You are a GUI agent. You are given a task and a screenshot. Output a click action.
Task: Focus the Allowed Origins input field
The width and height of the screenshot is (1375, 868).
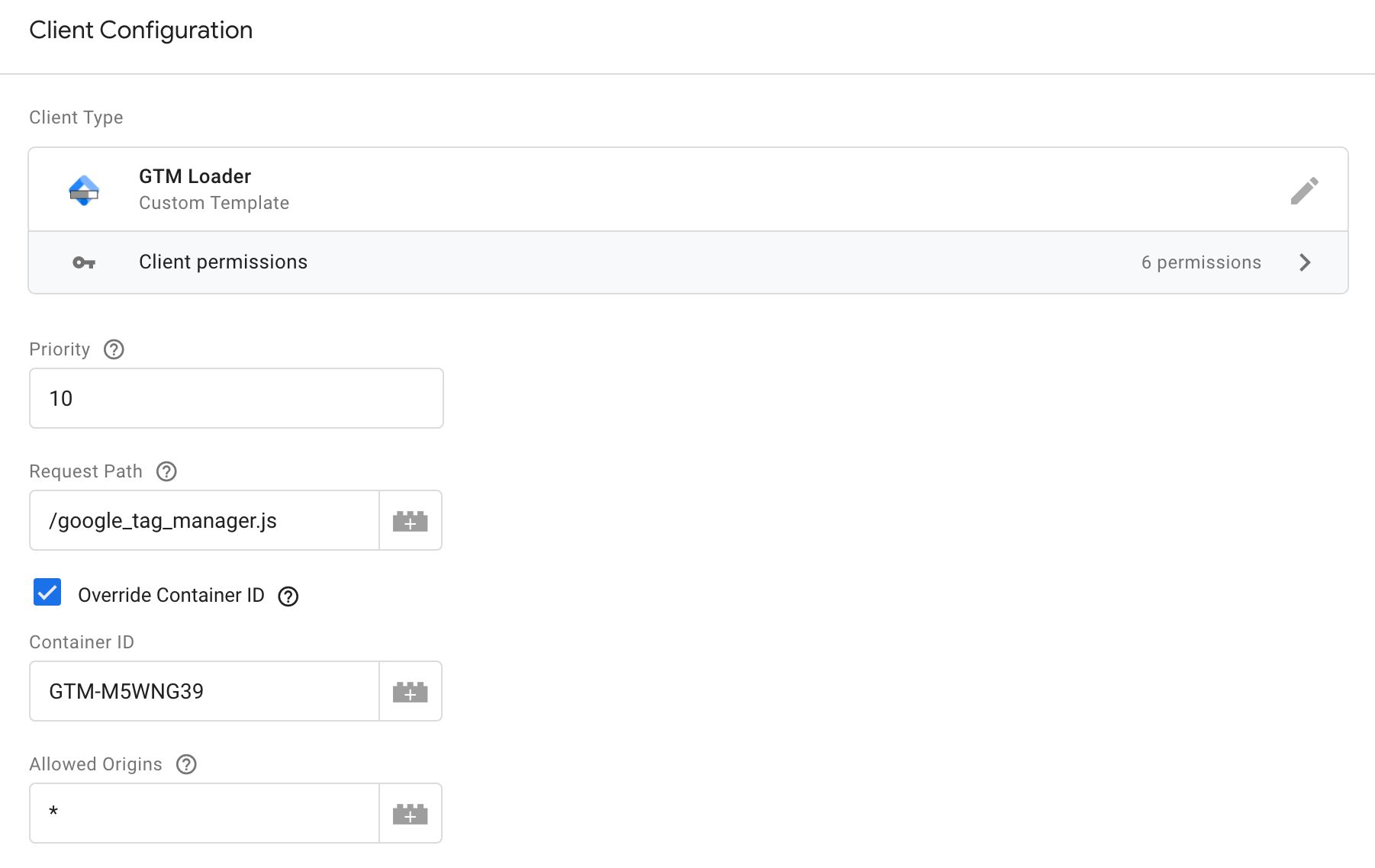point(204,813)
